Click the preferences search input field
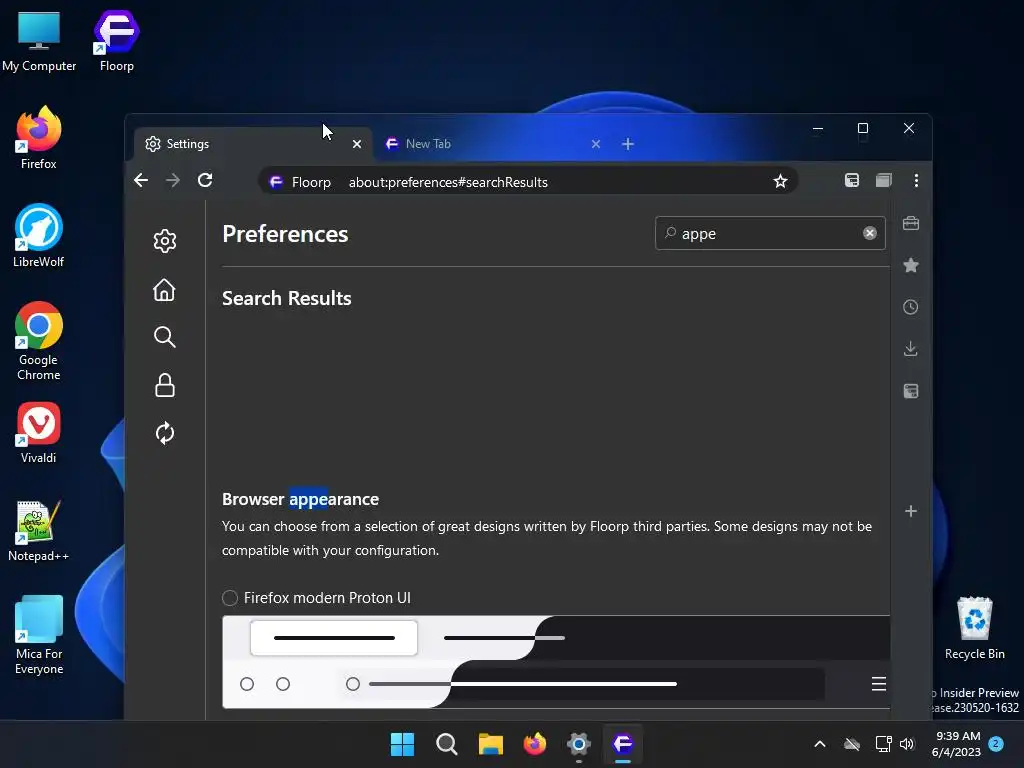The image size is (1024, 768). [x=770, y=233]
